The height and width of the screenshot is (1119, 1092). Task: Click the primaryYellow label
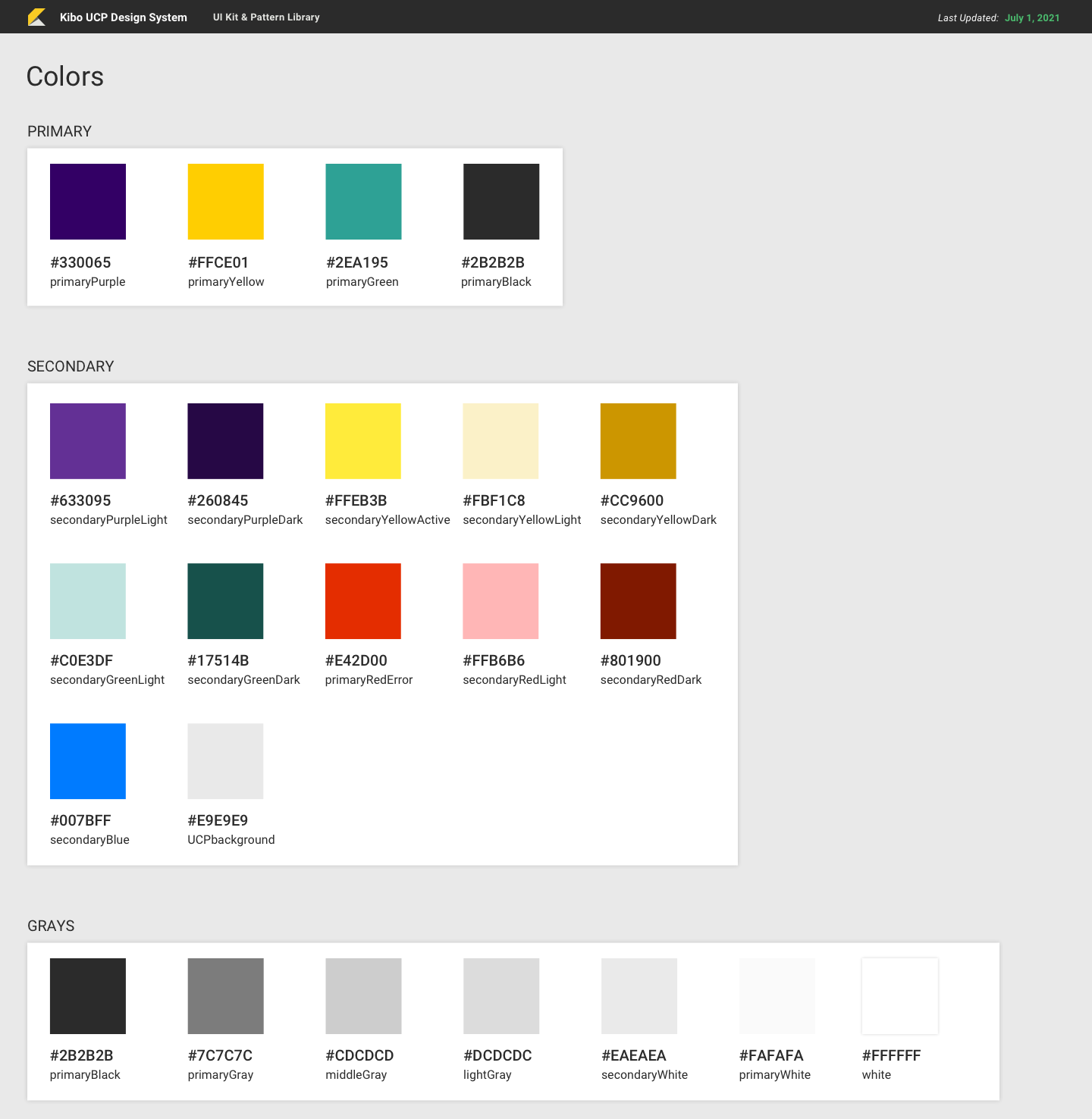pos(226,282)
